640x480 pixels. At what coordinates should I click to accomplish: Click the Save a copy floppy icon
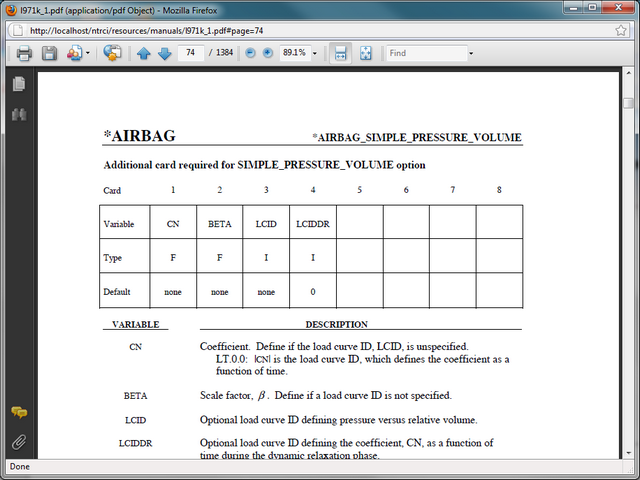pyautogui.click(x=49, y=53)
